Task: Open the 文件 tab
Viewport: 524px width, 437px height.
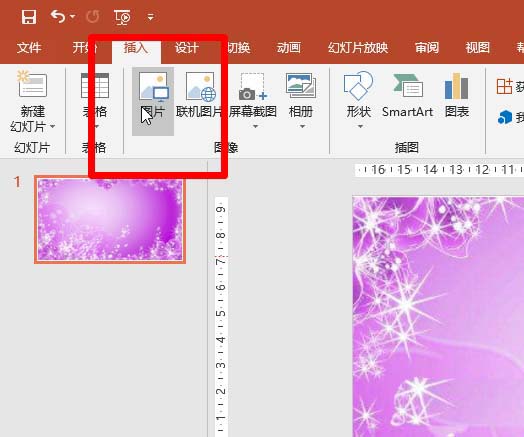Action: click(29, 48)
